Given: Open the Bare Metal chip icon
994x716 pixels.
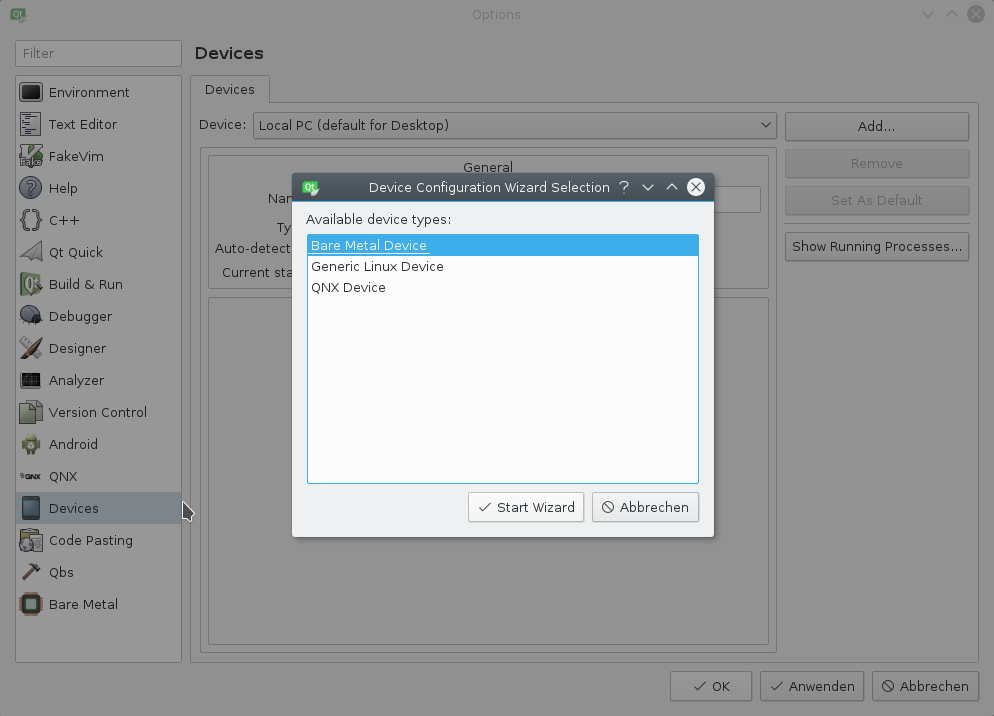Looking at the screenshot, I should [x=30, y=604].
